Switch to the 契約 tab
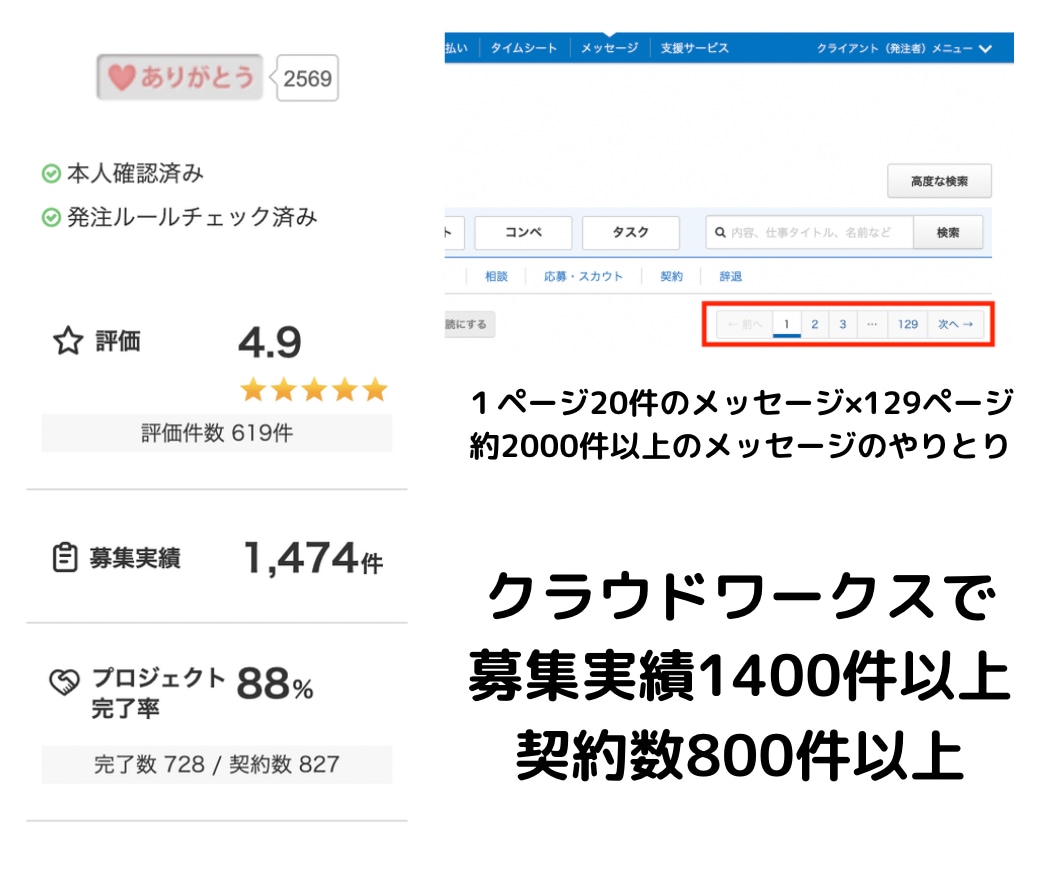1044x872 pixels. point(671,276)
